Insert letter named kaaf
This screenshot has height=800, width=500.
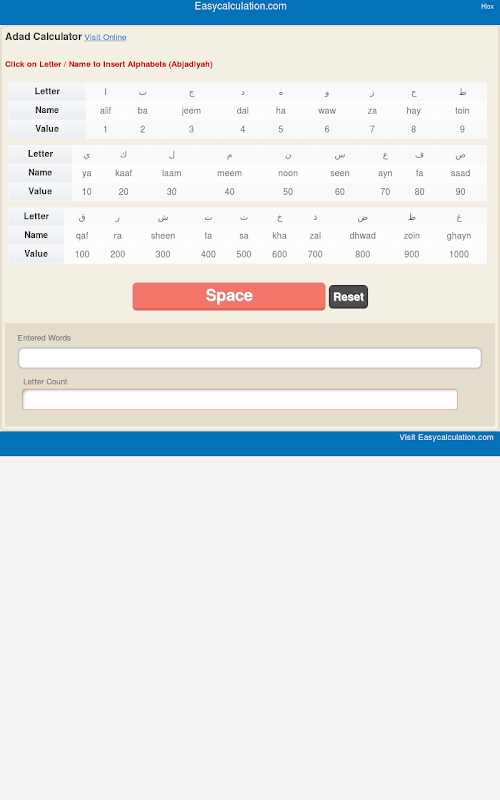pyautogui.click(x=123, y=173)
